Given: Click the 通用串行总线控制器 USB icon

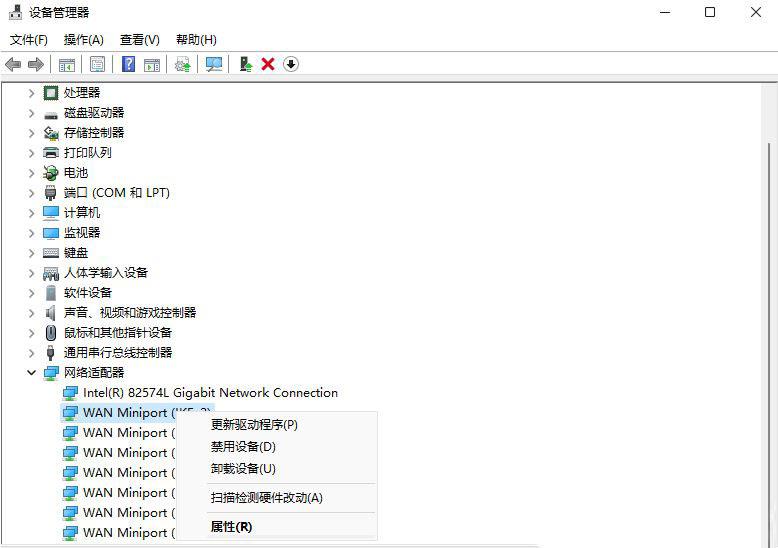Looking at the screenshot, I should pyautogui.click(x=51, y=353).
